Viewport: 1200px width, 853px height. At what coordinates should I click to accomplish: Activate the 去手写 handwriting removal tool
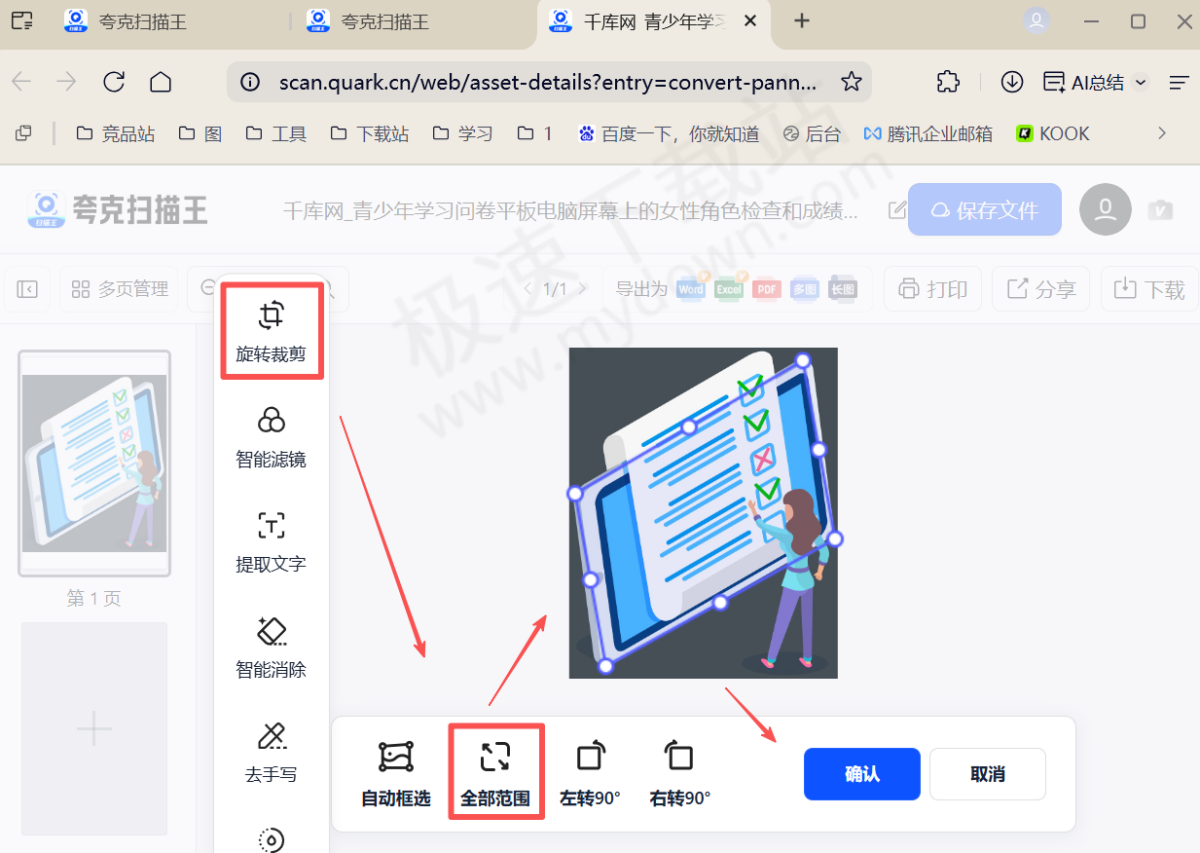pos(271,752)
